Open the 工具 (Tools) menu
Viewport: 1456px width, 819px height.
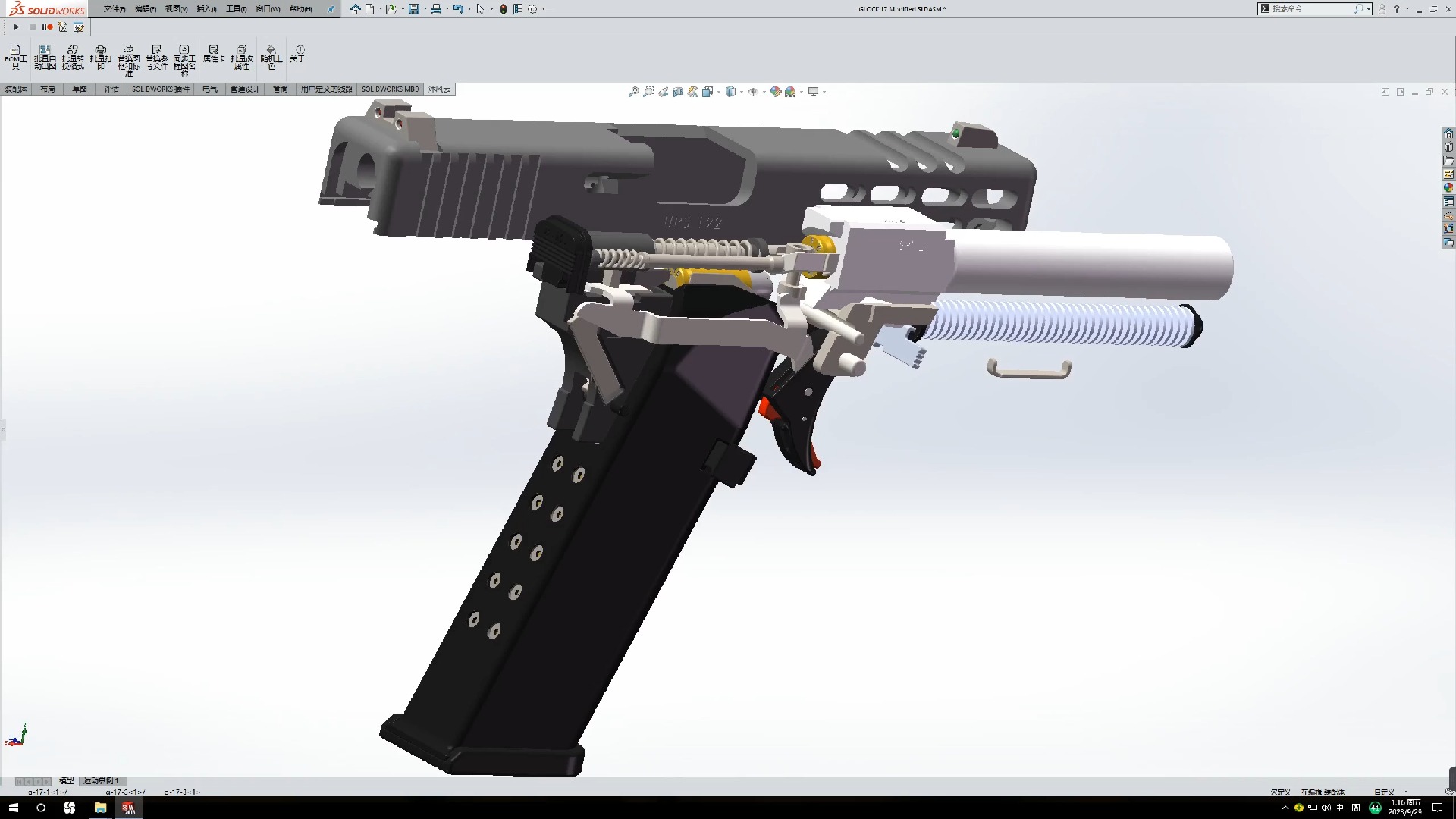pos(236,9)
